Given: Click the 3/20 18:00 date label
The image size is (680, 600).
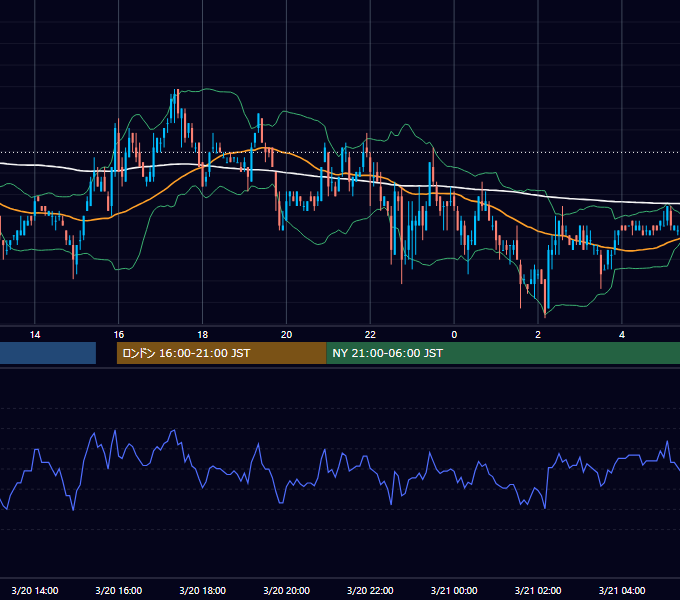Looking at the screenshot, I should click(203, 590).
